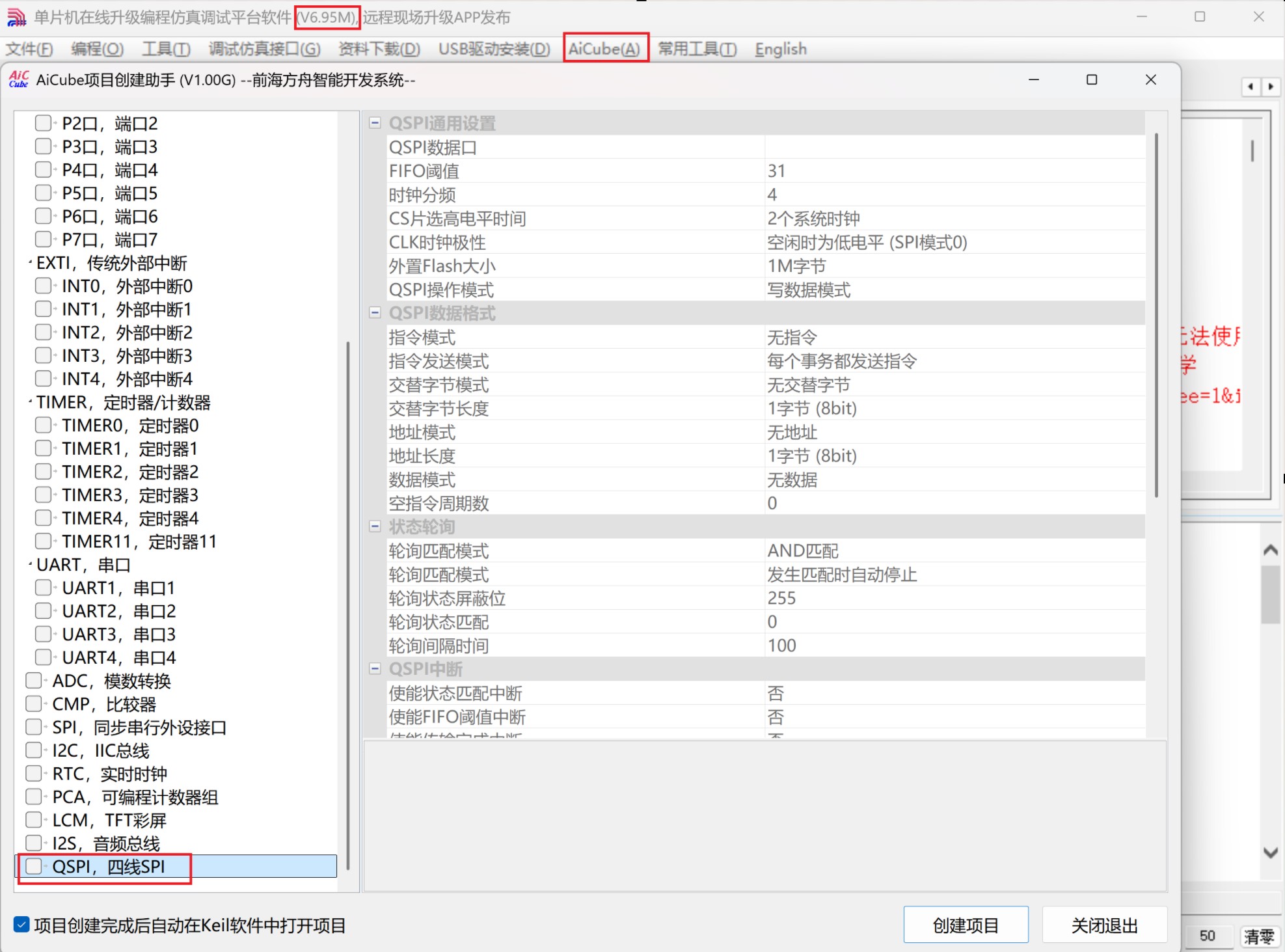Click the main window app logo icon

pos(16,17)
